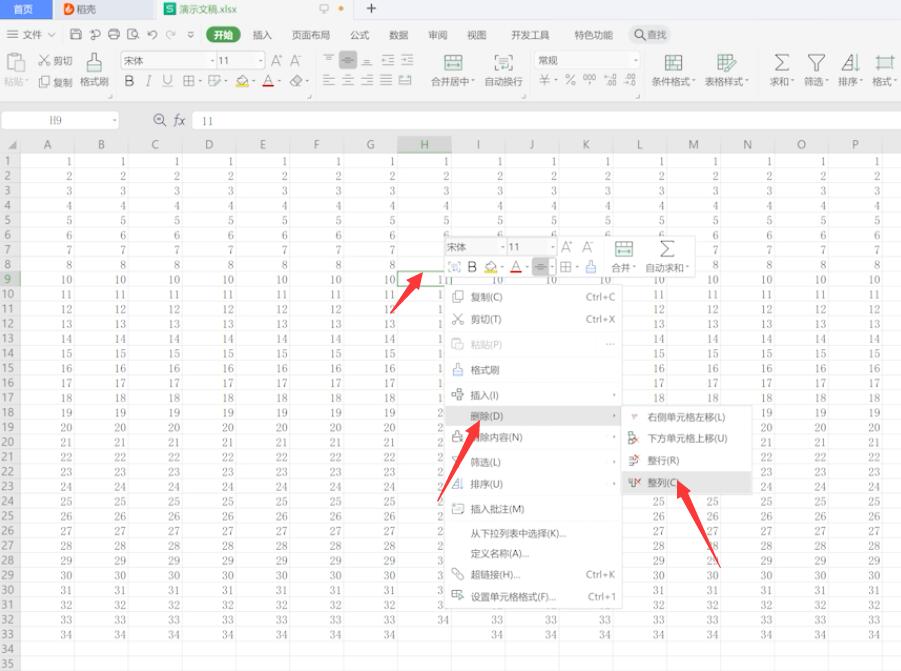Choose 整列(C) in delete submenu
Image resolution: width=901 pixels, height=671 pixels.
point(687,483)
